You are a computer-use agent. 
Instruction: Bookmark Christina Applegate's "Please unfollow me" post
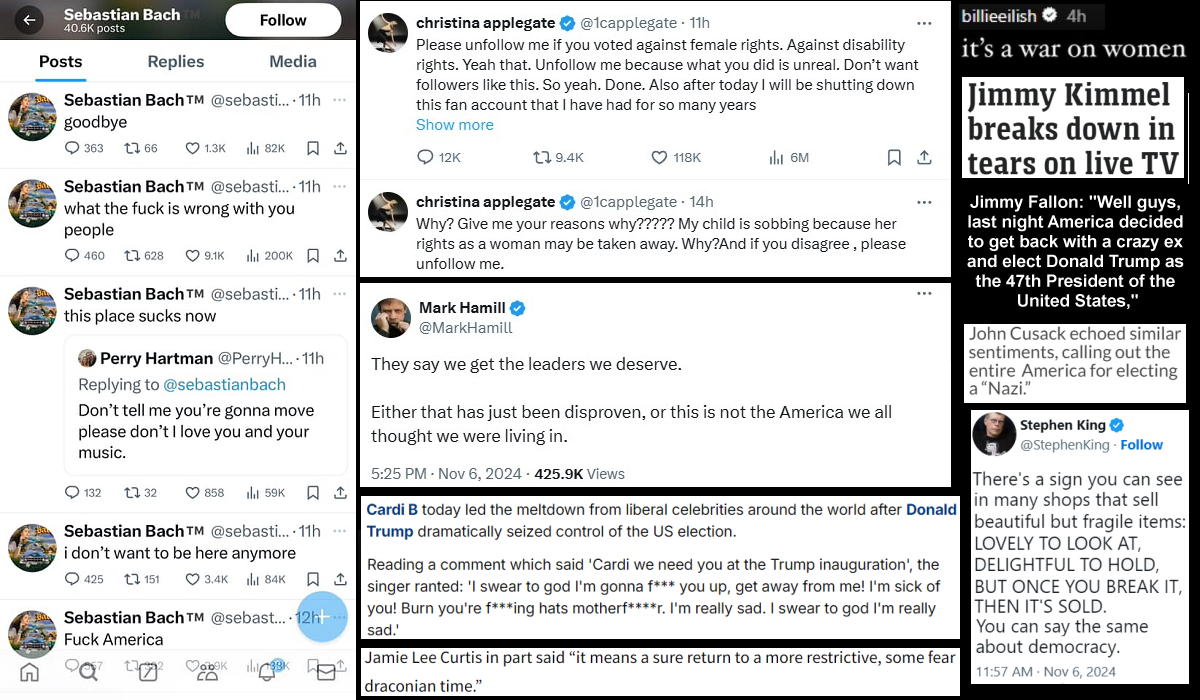pyautogui.click(x=894, y=157)
